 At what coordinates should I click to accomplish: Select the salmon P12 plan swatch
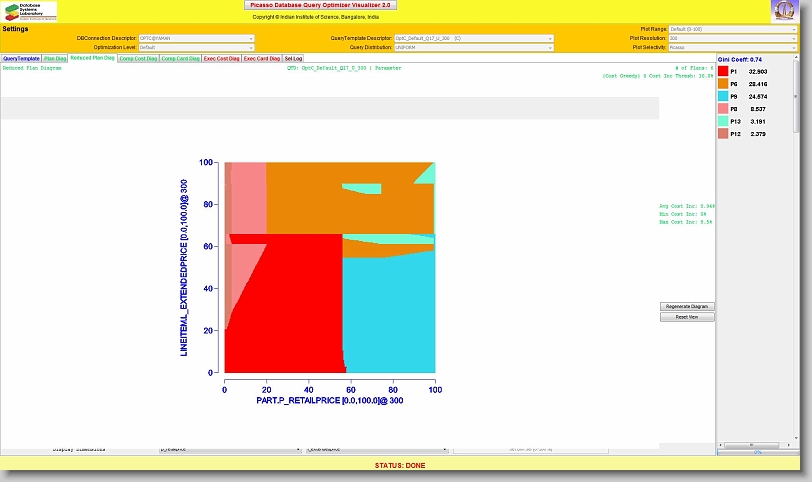point(723,133)
